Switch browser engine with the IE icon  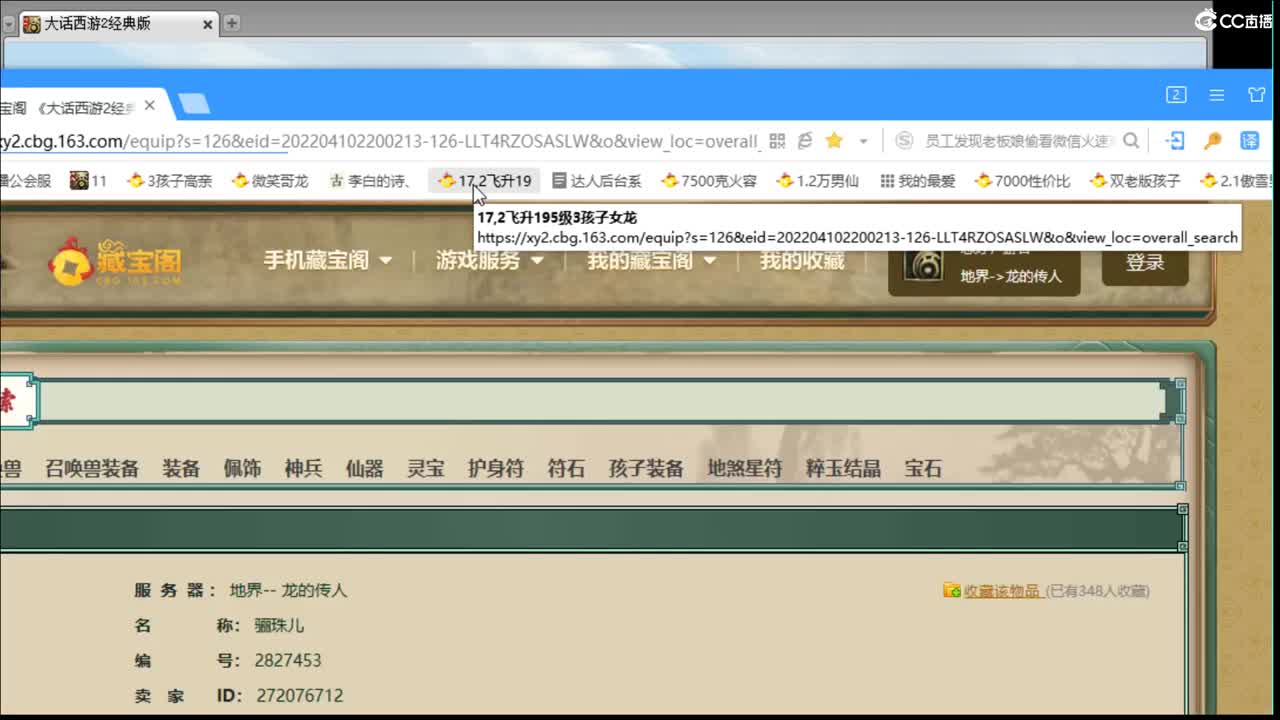(805, 141)
